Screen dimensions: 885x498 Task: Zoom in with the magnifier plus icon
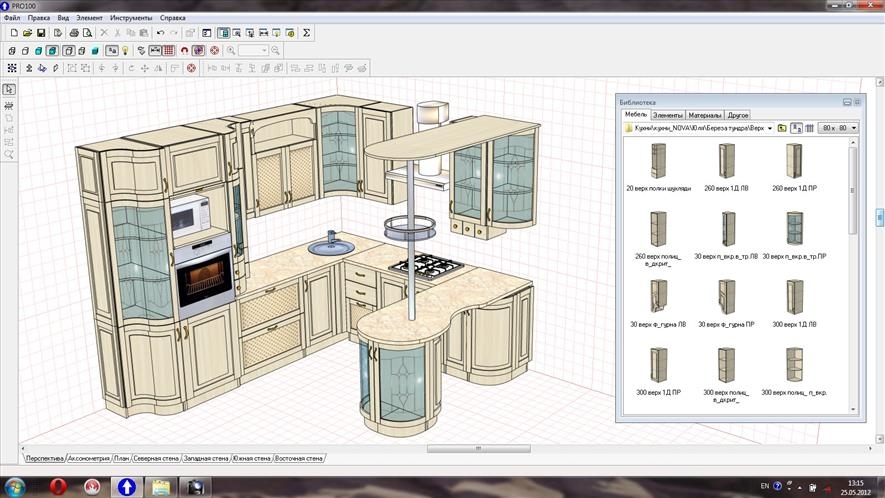coord(231,51)
